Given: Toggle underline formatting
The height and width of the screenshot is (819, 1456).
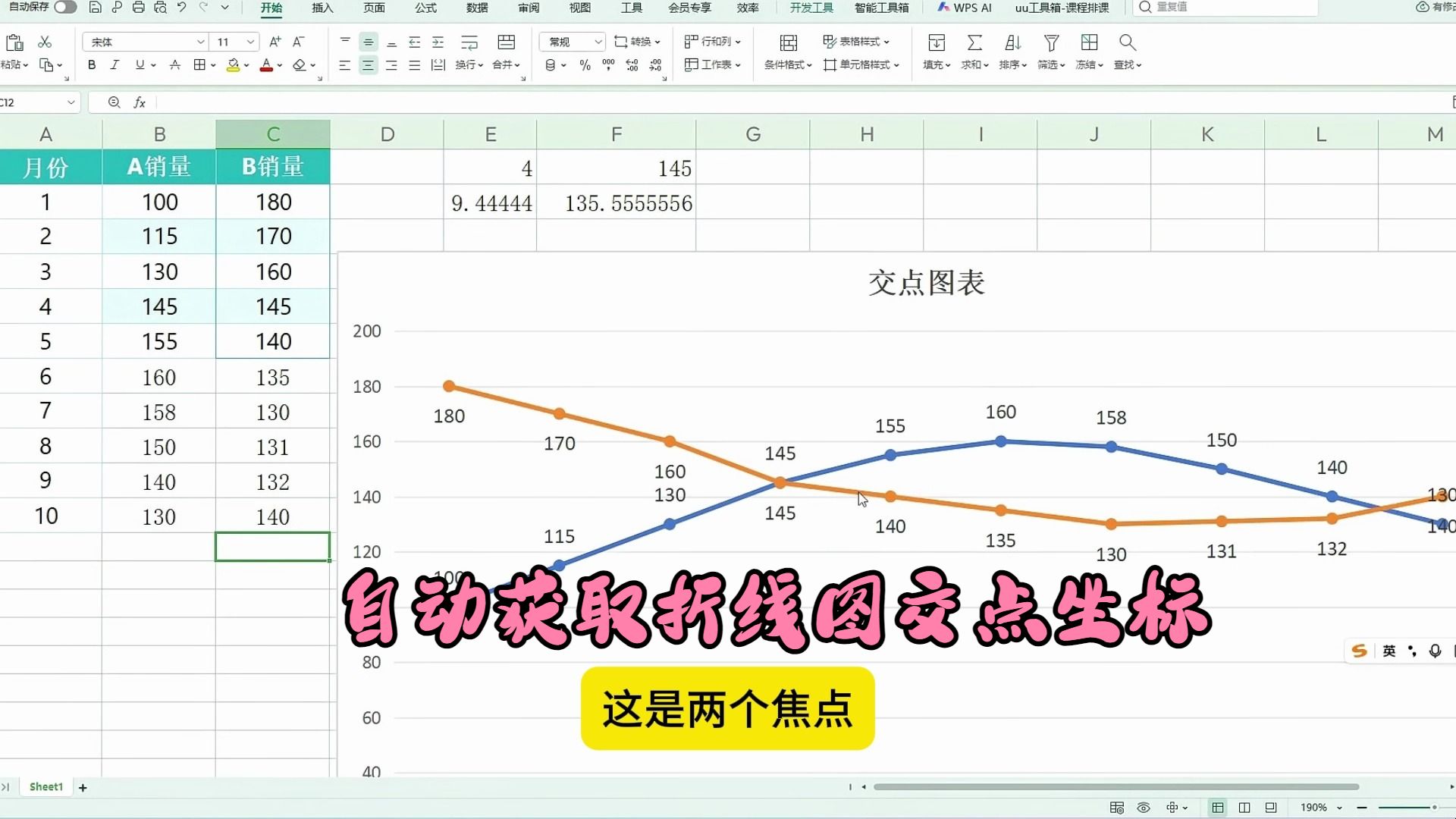Looking at the screenshot, I should point(140,65).
